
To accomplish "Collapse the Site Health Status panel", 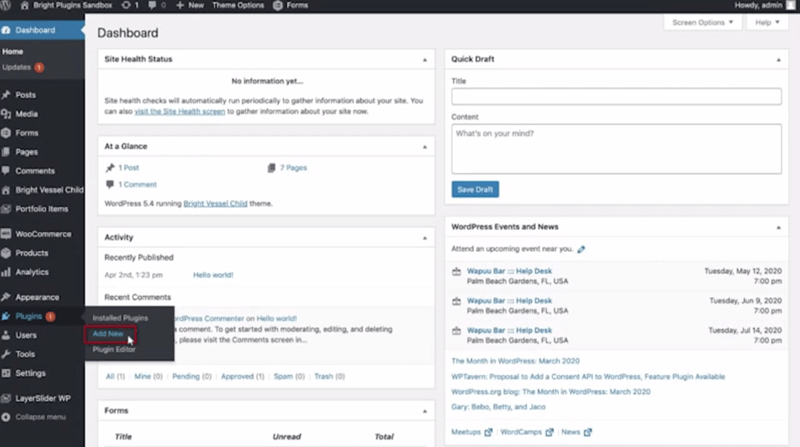I will click(424, 60).
